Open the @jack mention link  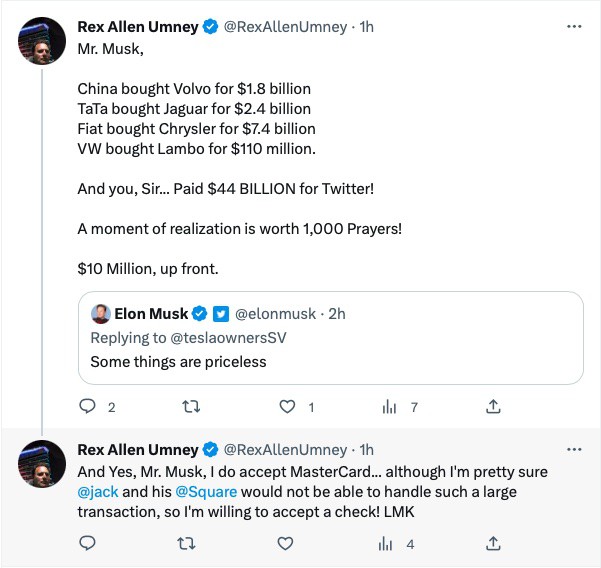[x=97, y=491]
